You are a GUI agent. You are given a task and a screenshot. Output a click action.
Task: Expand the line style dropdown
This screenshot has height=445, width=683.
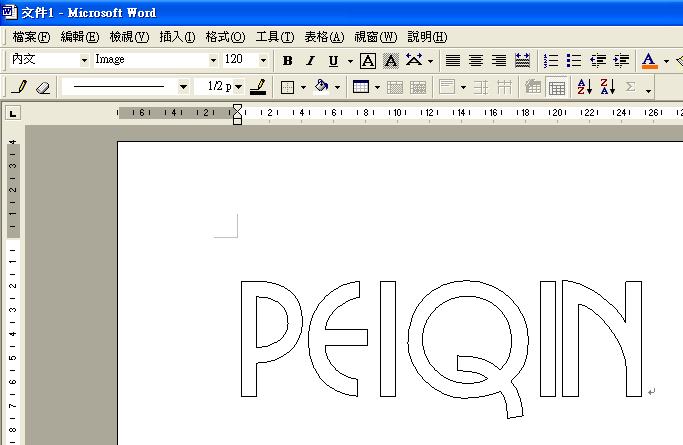[x=183, y=87]
